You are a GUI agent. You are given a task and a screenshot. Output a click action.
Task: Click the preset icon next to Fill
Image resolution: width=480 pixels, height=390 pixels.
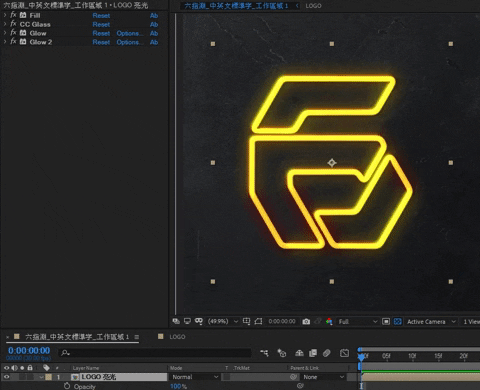tap(23, 15)
